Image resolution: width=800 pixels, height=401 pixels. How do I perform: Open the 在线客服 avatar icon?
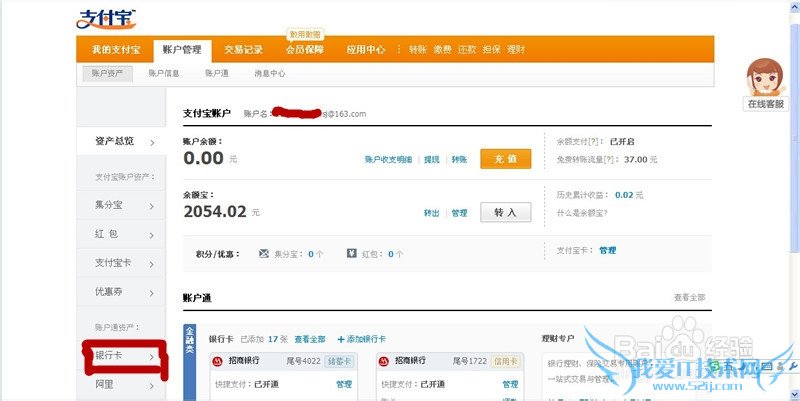pos(764,77)
